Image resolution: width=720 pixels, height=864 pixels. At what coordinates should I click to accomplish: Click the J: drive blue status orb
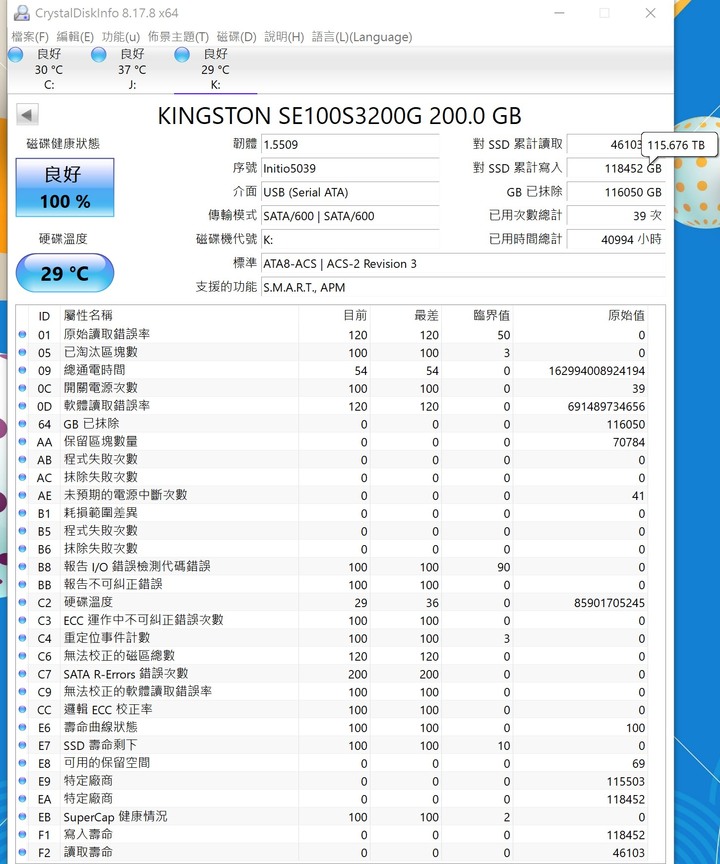point(99,55)
